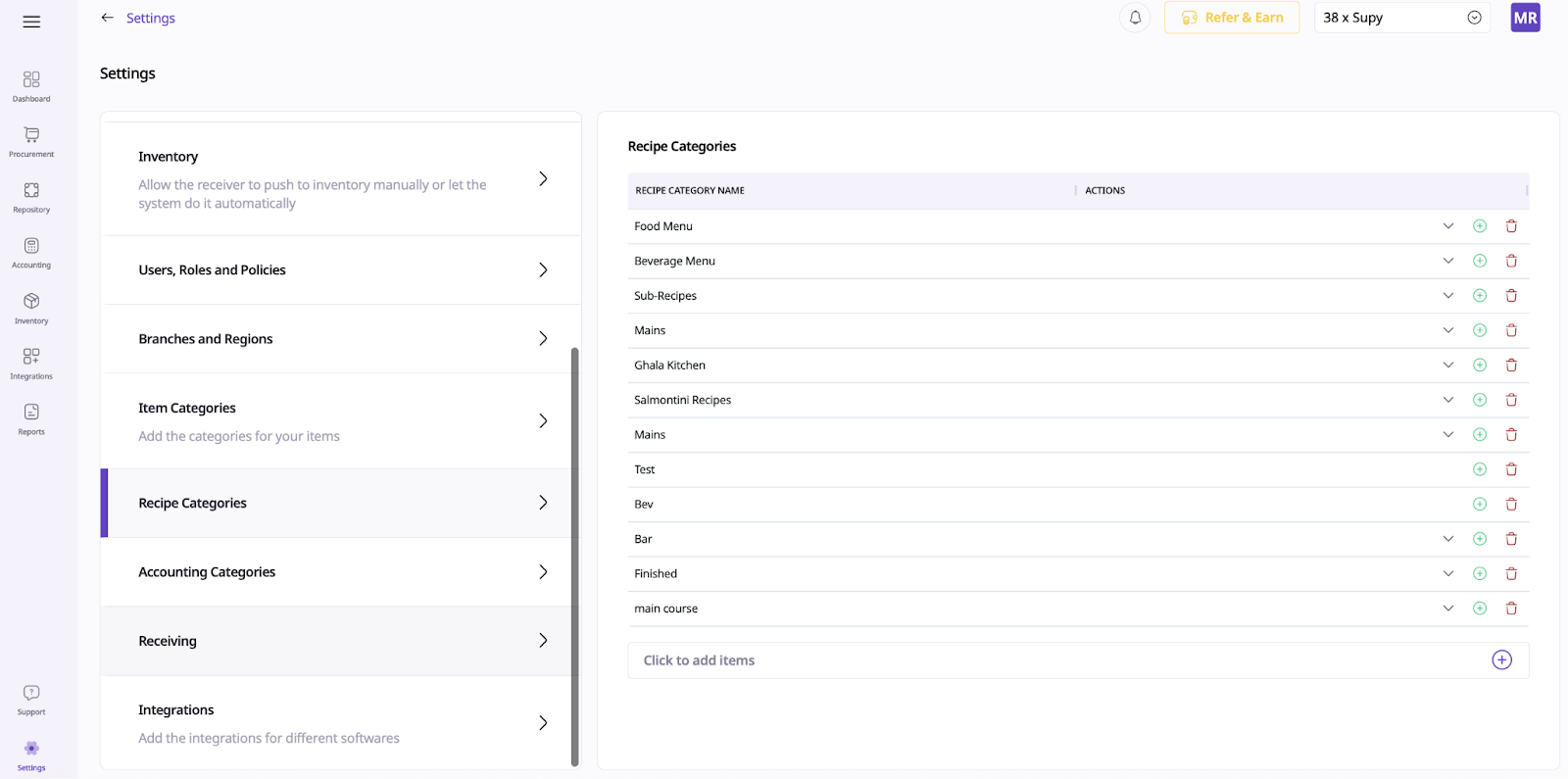This screenshot has width=1568, height=779.
Task: Add subcategory under Ghala Kitchen
Action: point(1480,365)
